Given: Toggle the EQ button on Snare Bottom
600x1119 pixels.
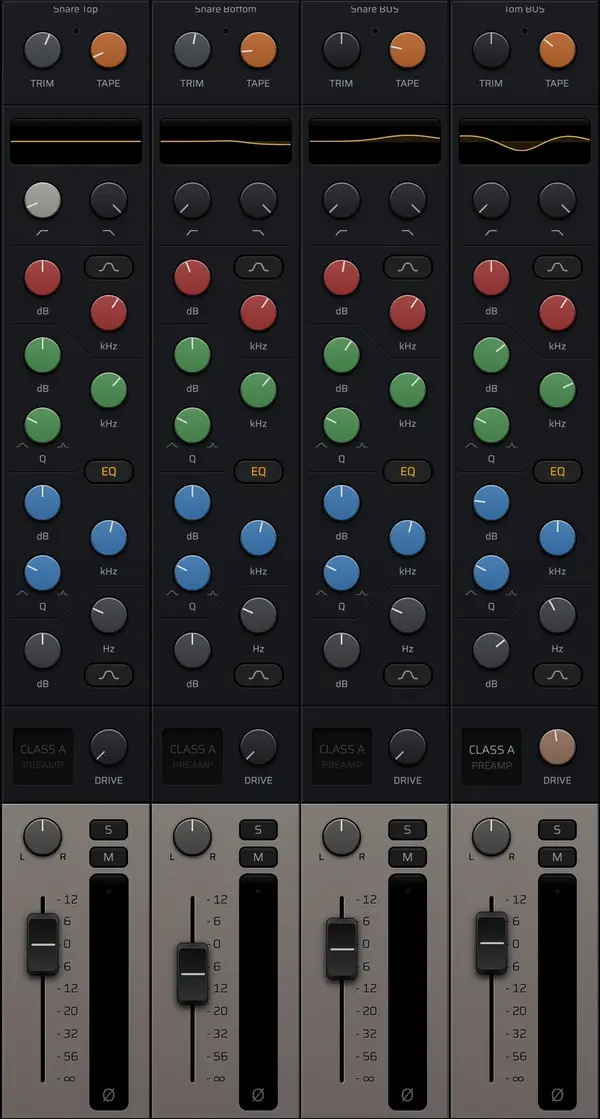Looking at the screenshot, I should [x=258, y=472].
